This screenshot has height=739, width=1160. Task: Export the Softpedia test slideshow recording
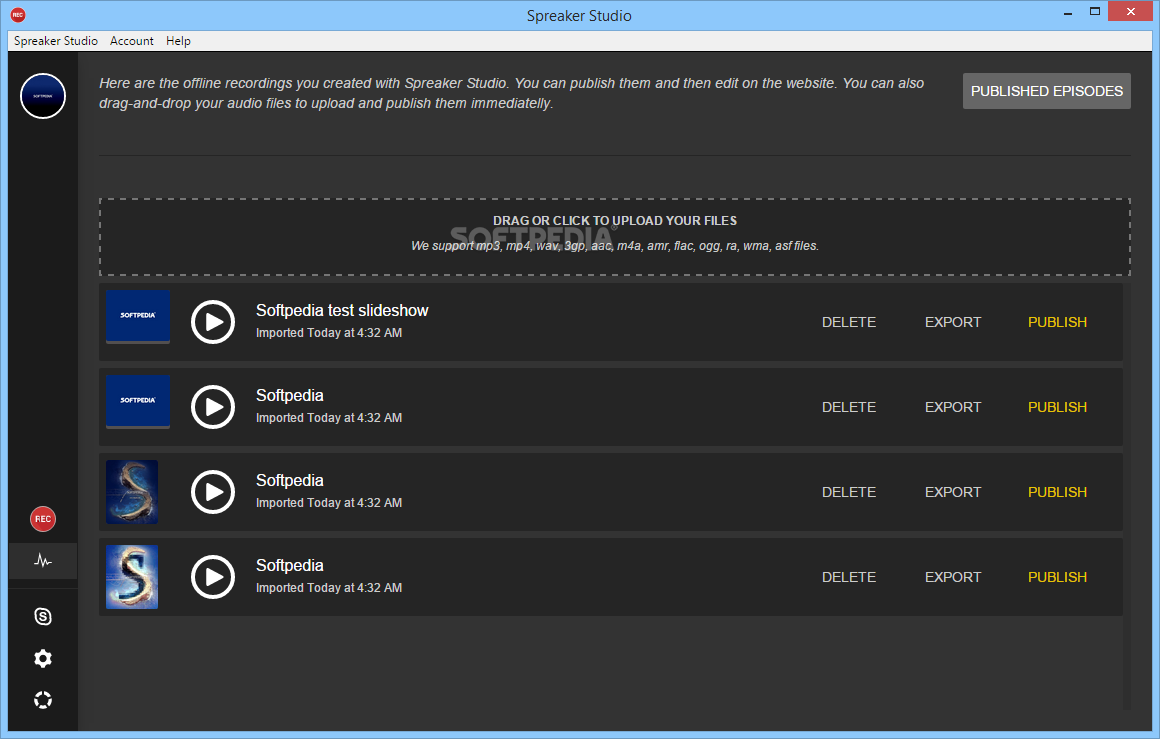(x=953, y=323)
